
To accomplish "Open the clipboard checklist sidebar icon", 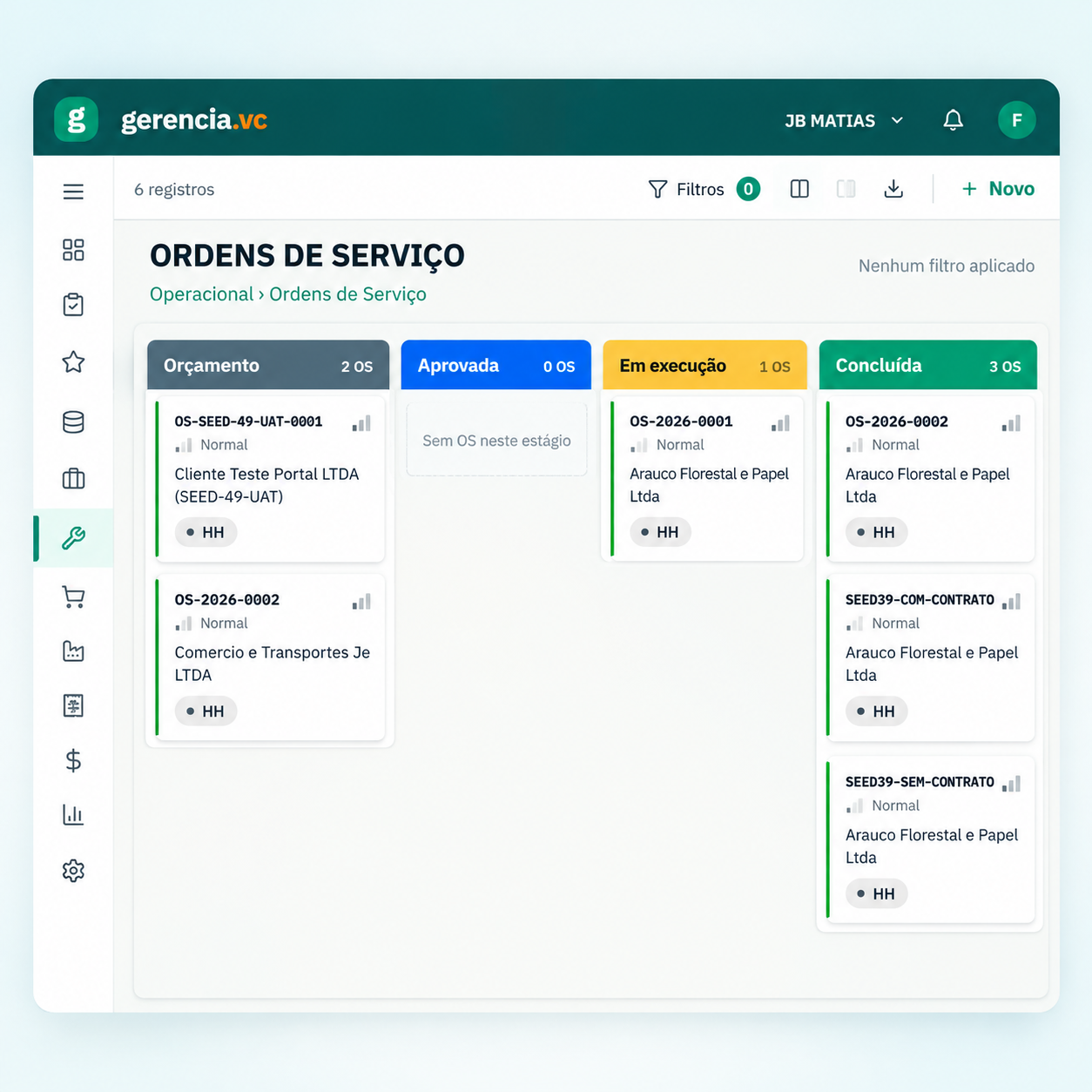I will 73,305.
